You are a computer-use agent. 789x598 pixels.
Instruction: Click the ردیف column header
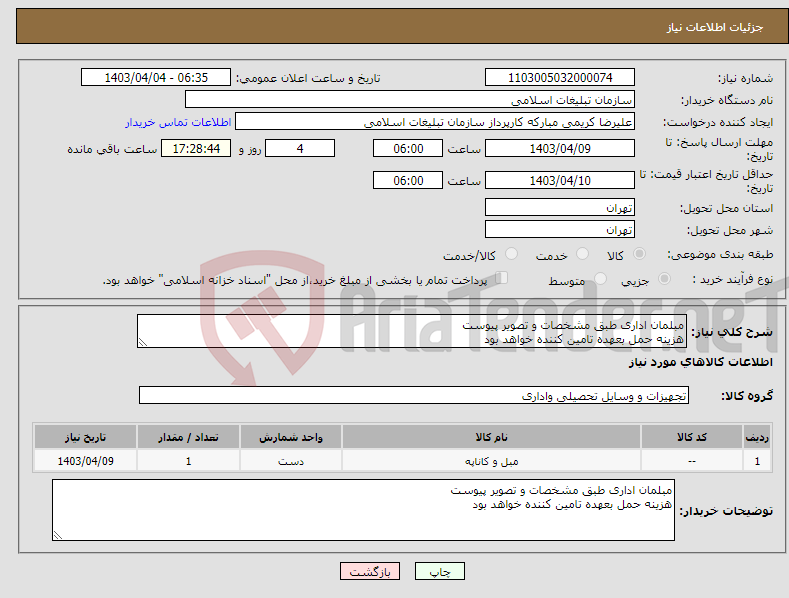[757, 437]
